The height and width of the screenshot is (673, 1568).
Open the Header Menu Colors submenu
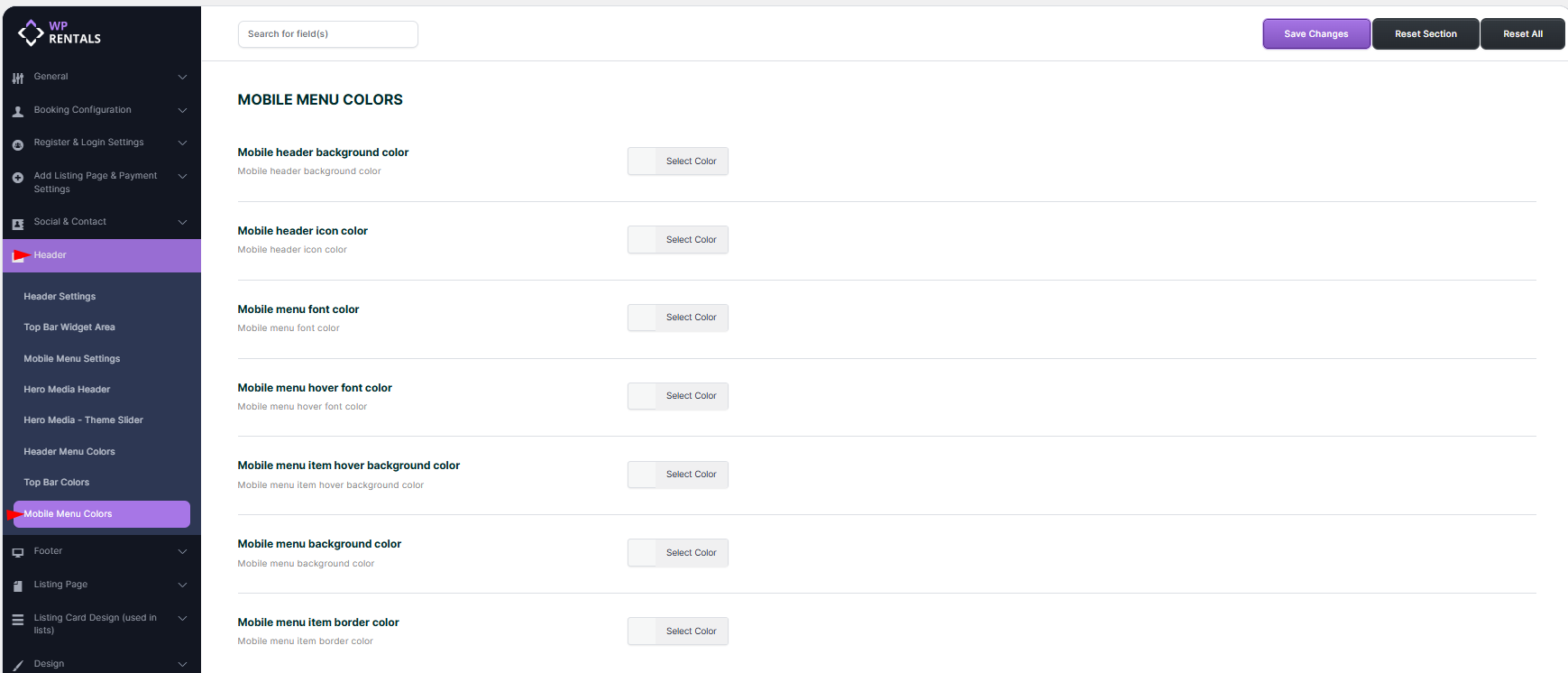(x=69, y=452)
